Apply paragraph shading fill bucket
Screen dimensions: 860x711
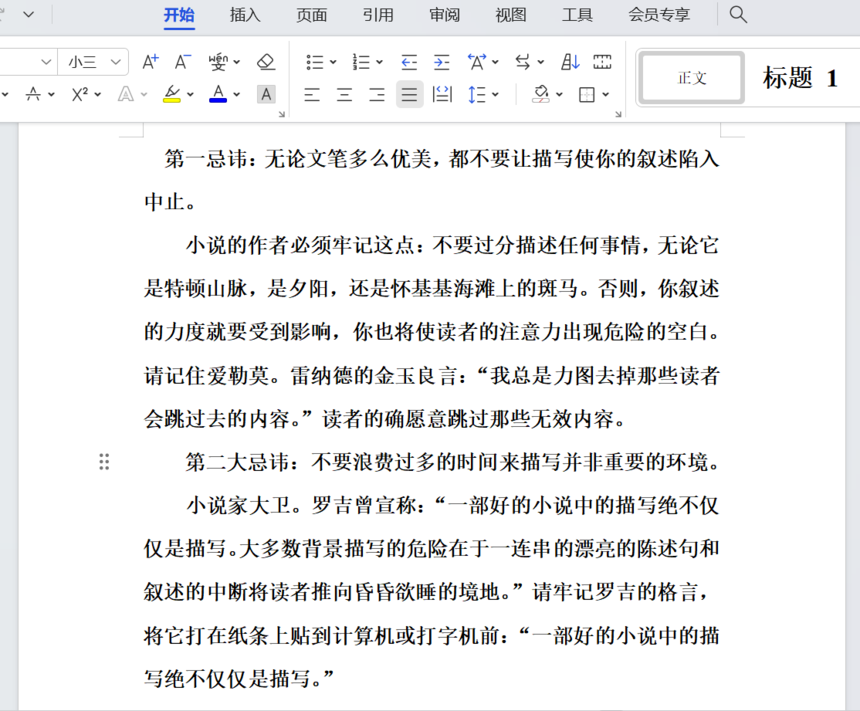click(541, 94)
